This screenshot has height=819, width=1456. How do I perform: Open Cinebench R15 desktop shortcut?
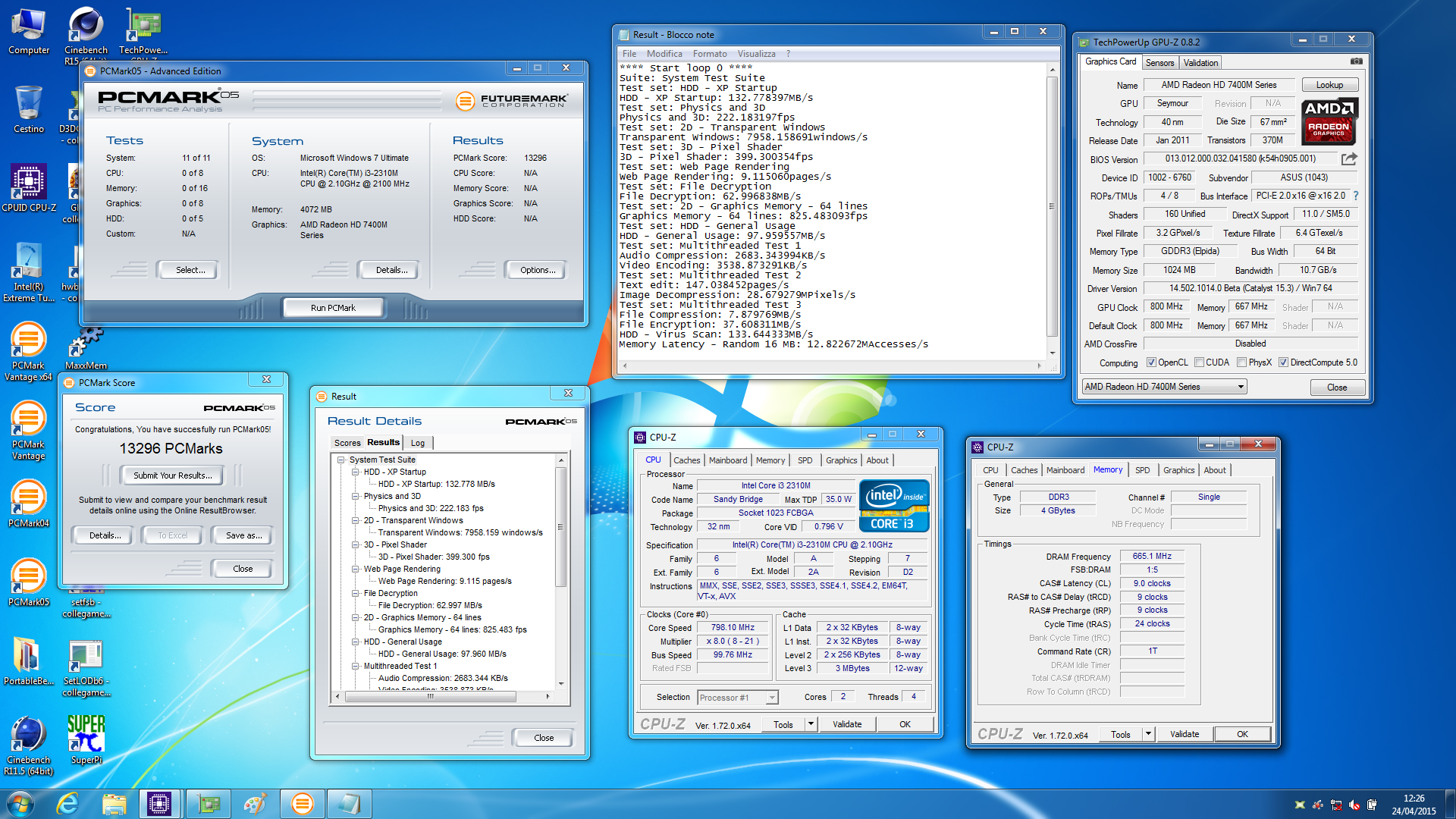[86, 35]
